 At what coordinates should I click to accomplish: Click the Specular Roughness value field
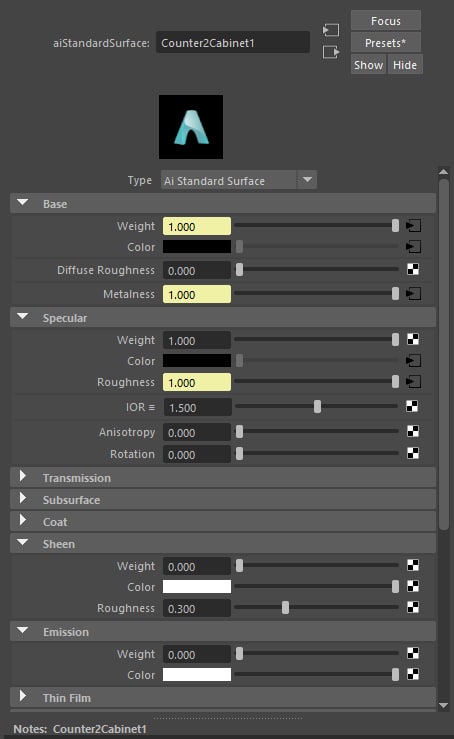pyautogui.click(x=197, y=382)
